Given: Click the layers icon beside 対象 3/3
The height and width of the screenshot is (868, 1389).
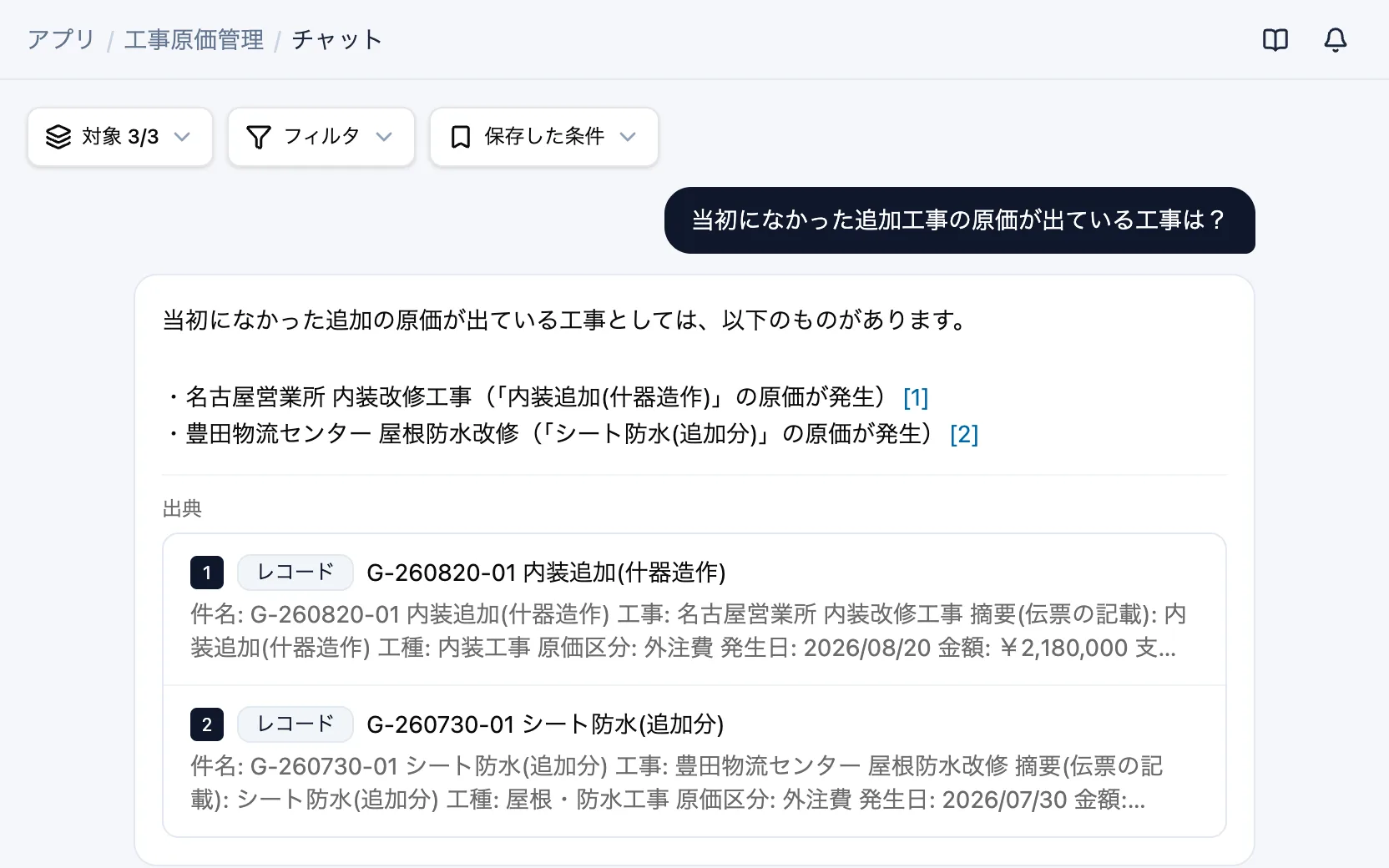Looking at the screenshot, I should point(58,137).
